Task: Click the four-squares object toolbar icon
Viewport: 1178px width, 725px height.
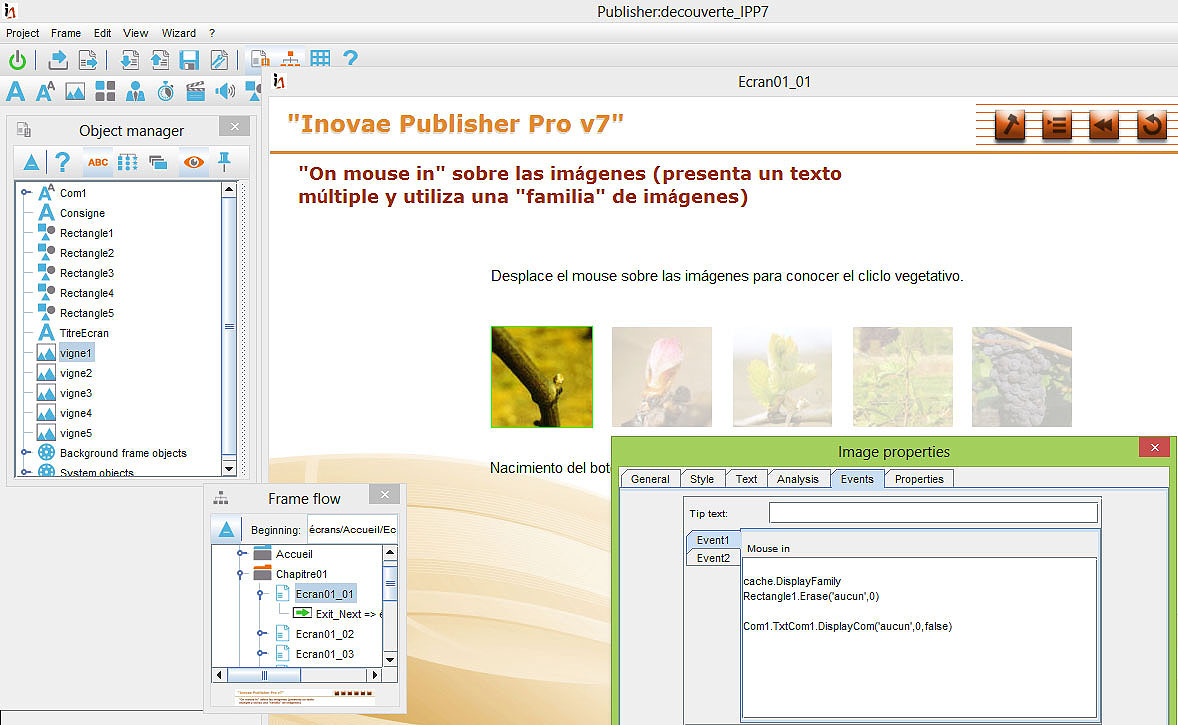Action: 105,92
